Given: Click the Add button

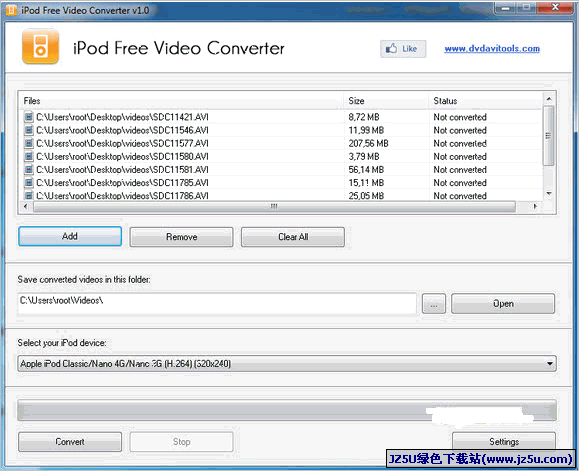Looking at the screenshot, I should 70,236.
